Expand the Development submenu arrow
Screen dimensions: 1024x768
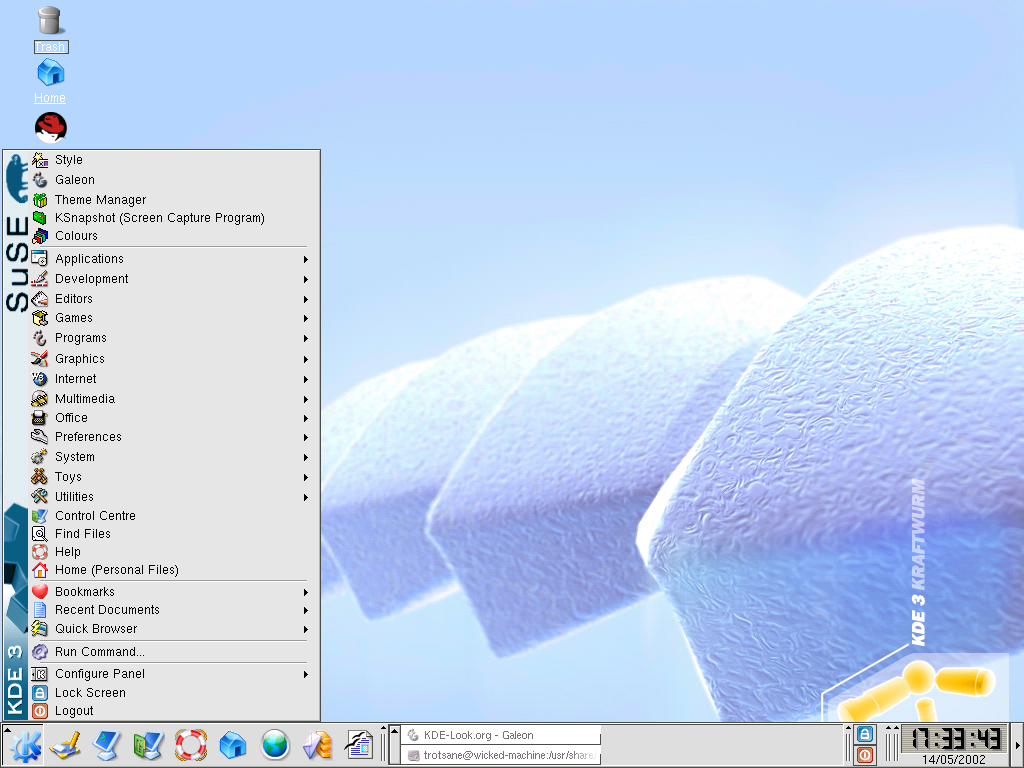[x=306, y=280]
